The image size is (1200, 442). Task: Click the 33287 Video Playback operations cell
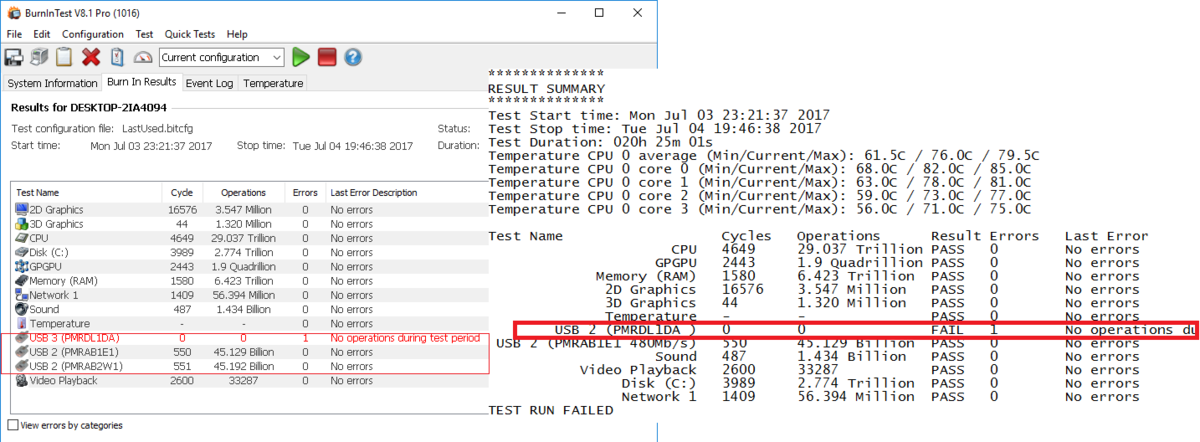click(243, 381)
